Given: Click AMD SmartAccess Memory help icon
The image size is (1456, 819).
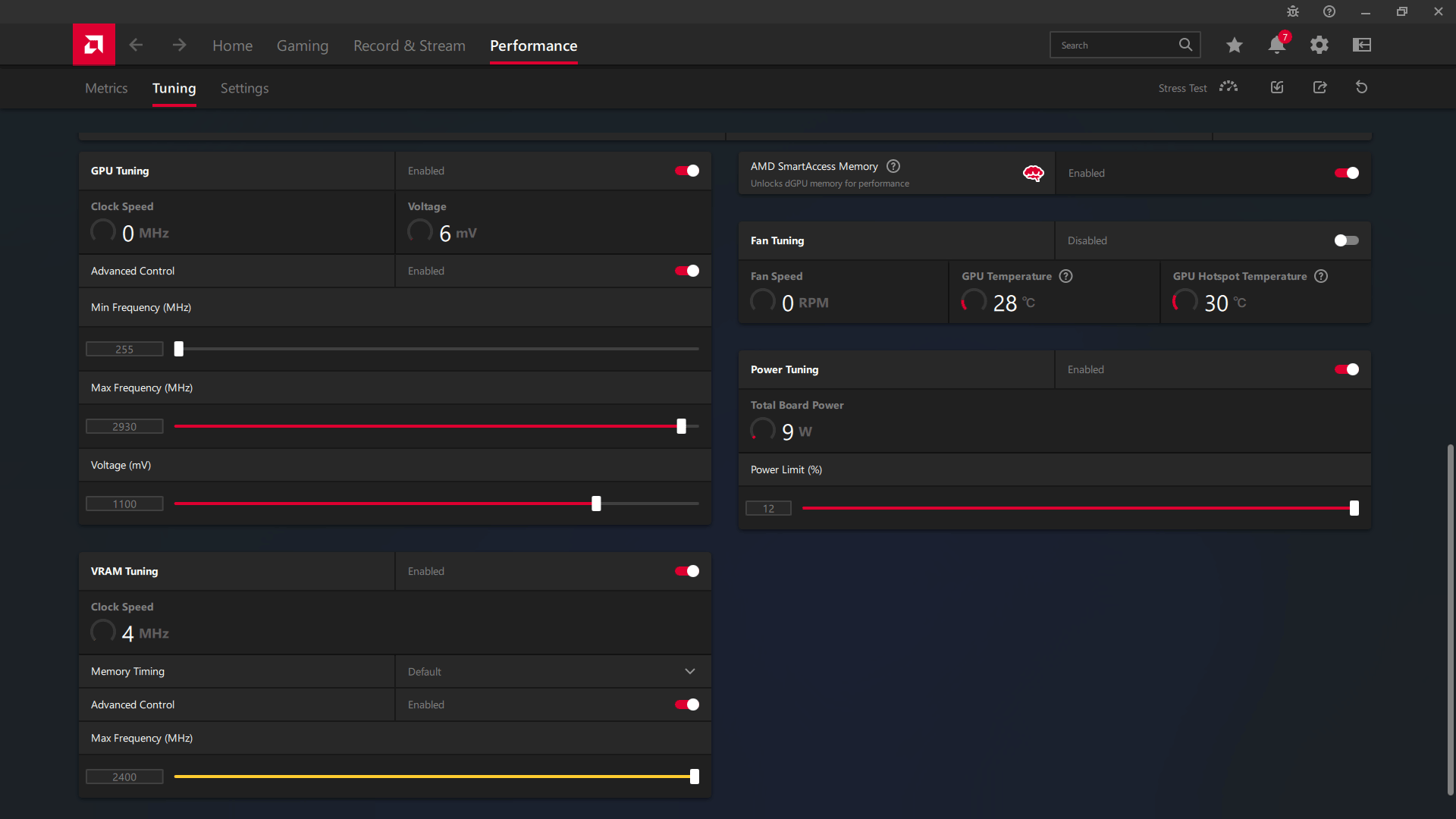Looking at the screenshot, I should (893, 166).
